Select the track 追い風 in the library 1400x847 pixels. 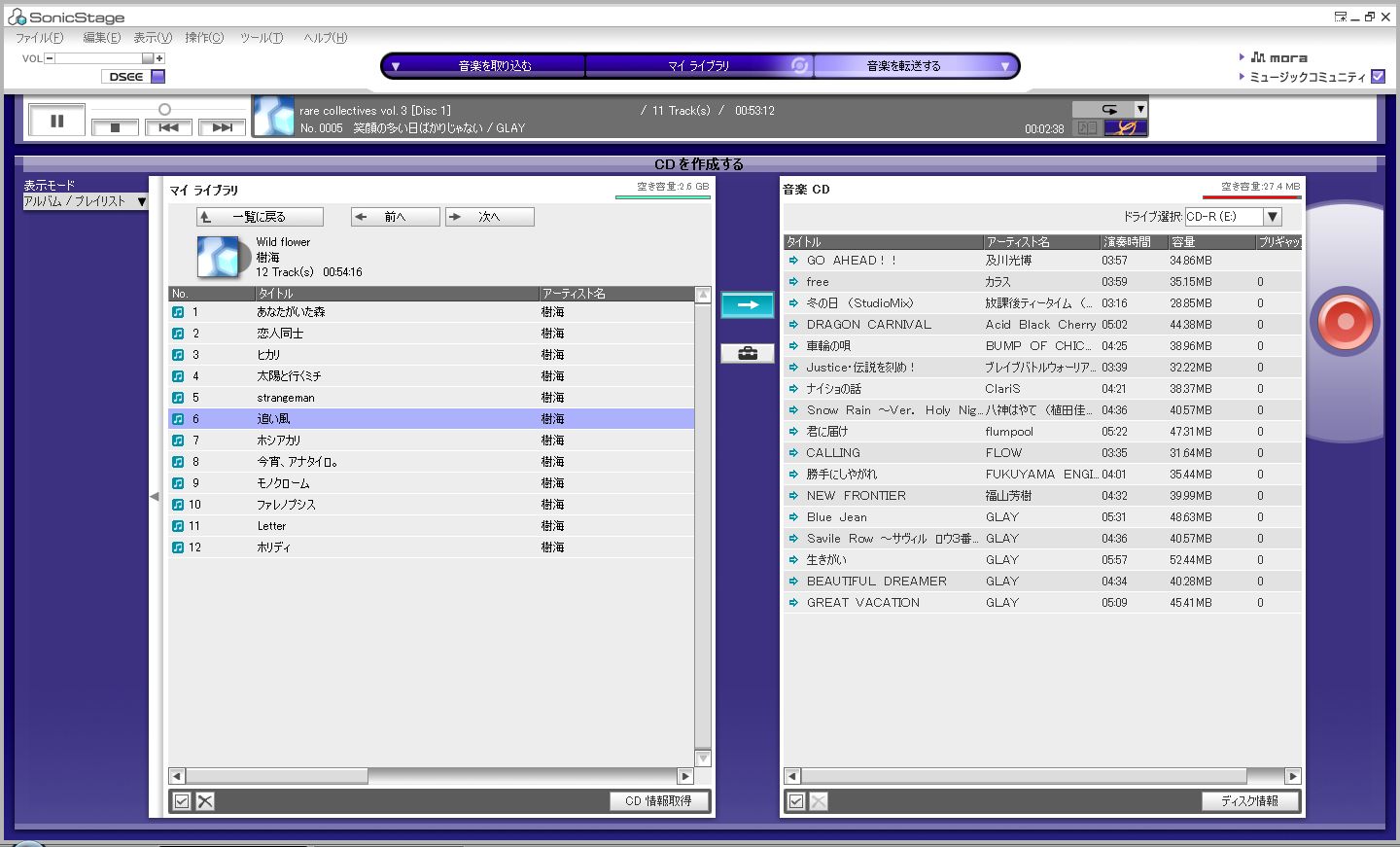point(432,419)
